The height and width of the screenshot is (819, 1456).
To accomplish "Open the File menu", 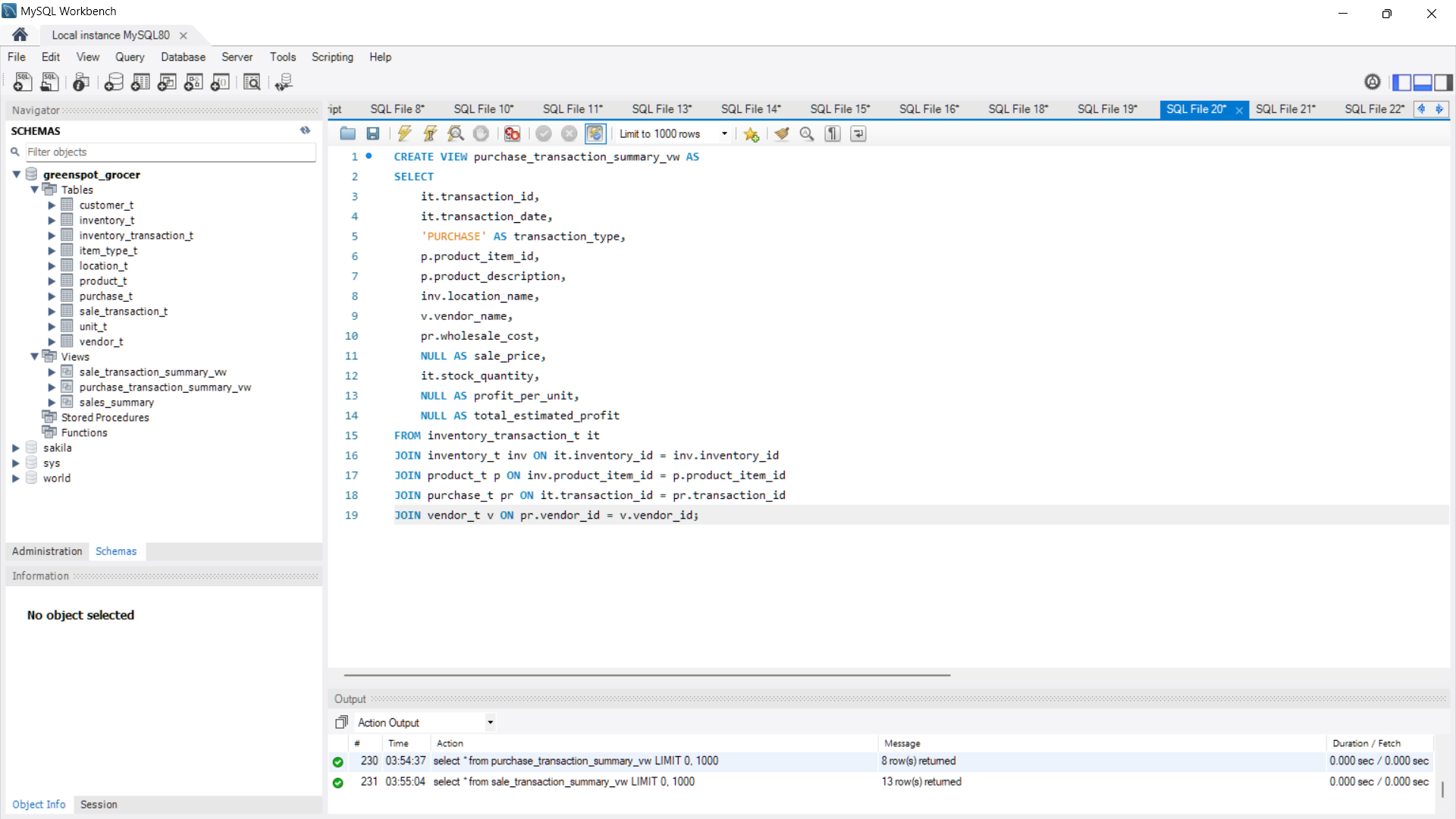I will pos(16,57).
